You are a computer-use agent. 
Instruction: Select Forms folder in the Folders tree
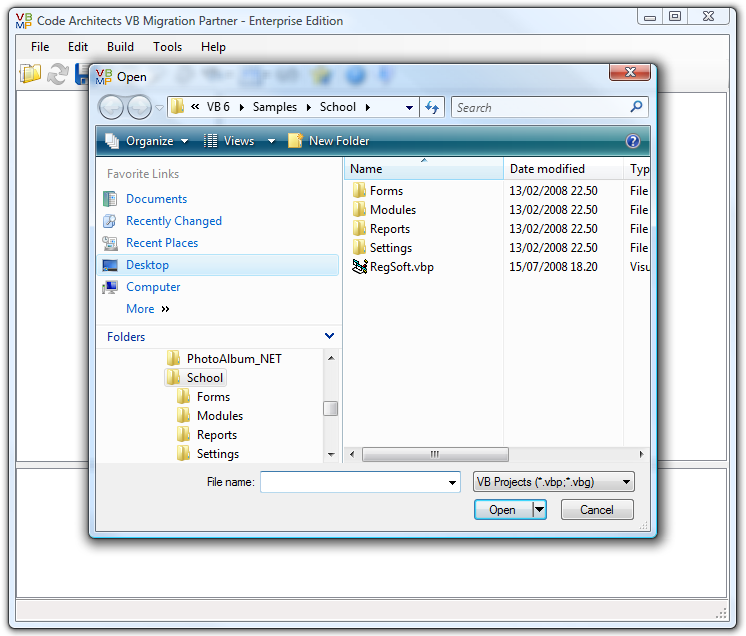click(214, 397)
